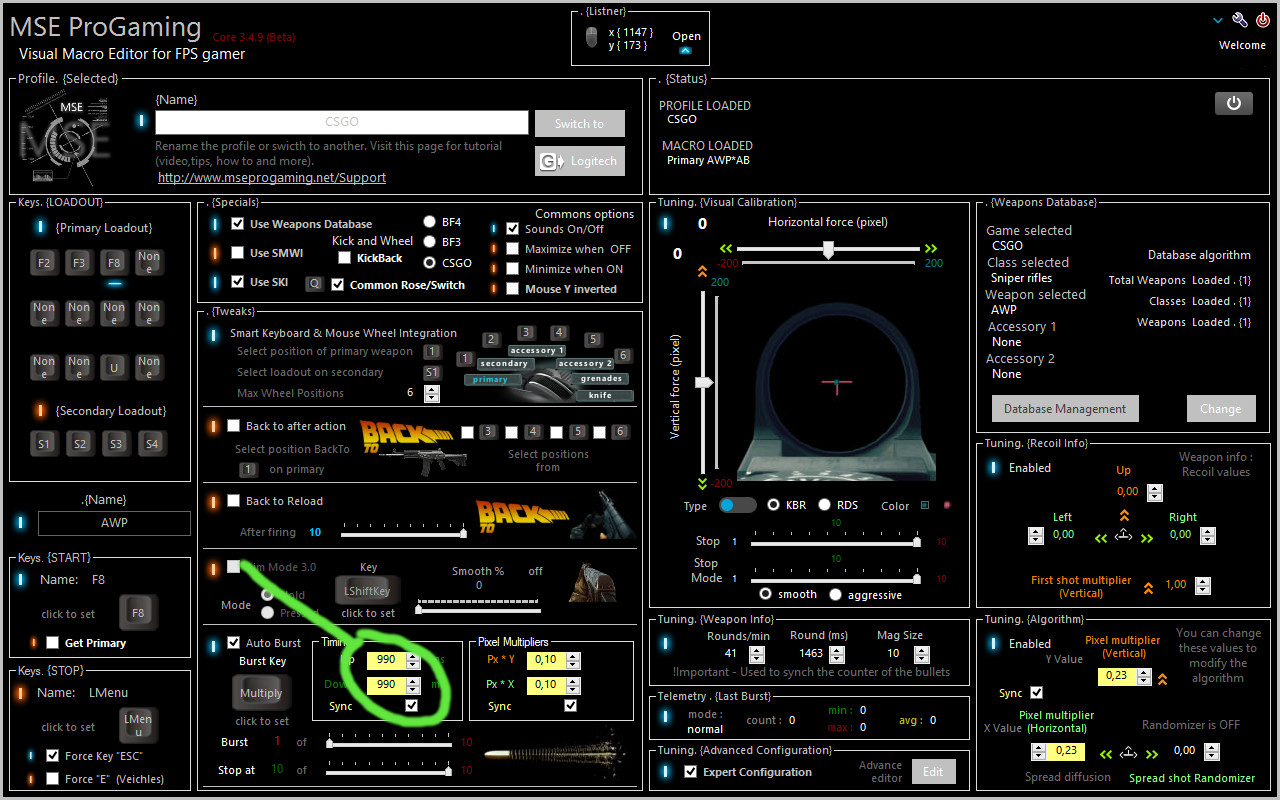Viewport: 1280px width, 800px height.
Task: Open settings via the wrench icon
Action: pos(1240,20)
